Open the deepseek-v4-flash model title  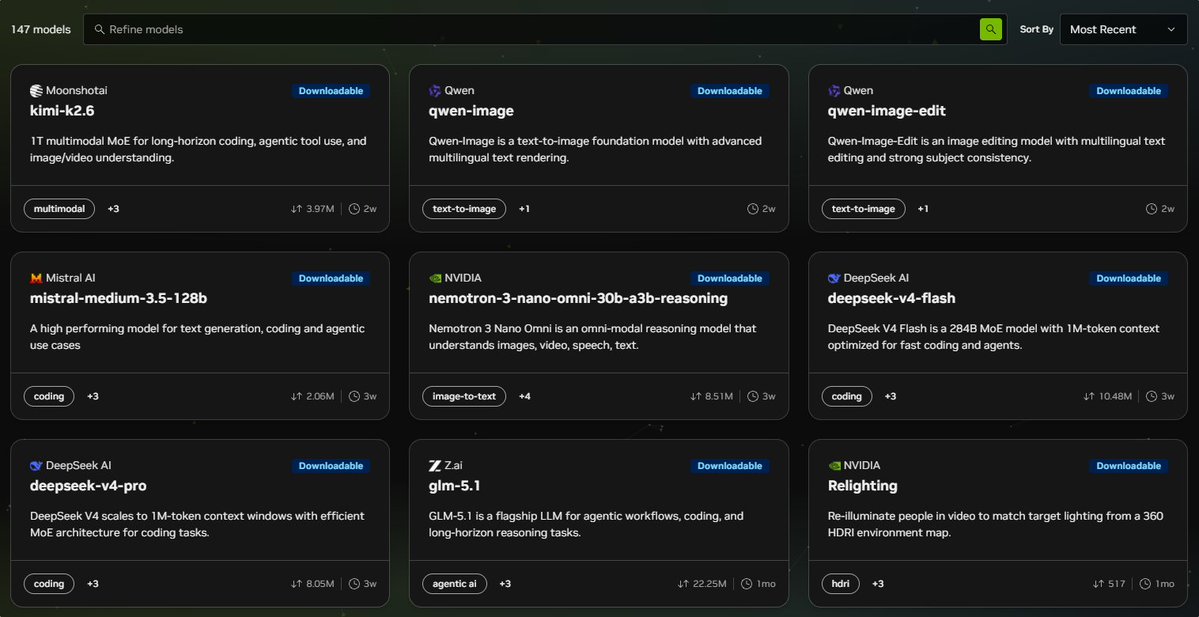[x=892, y=298]
